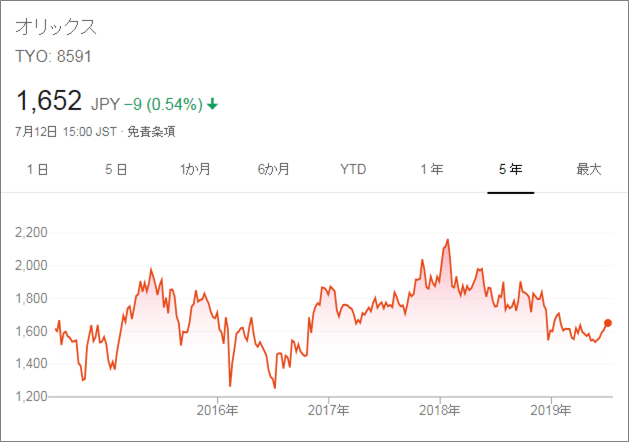629x442 pixels.
Task: Click the 2019年 axis label
Action: tap(551, 410)
